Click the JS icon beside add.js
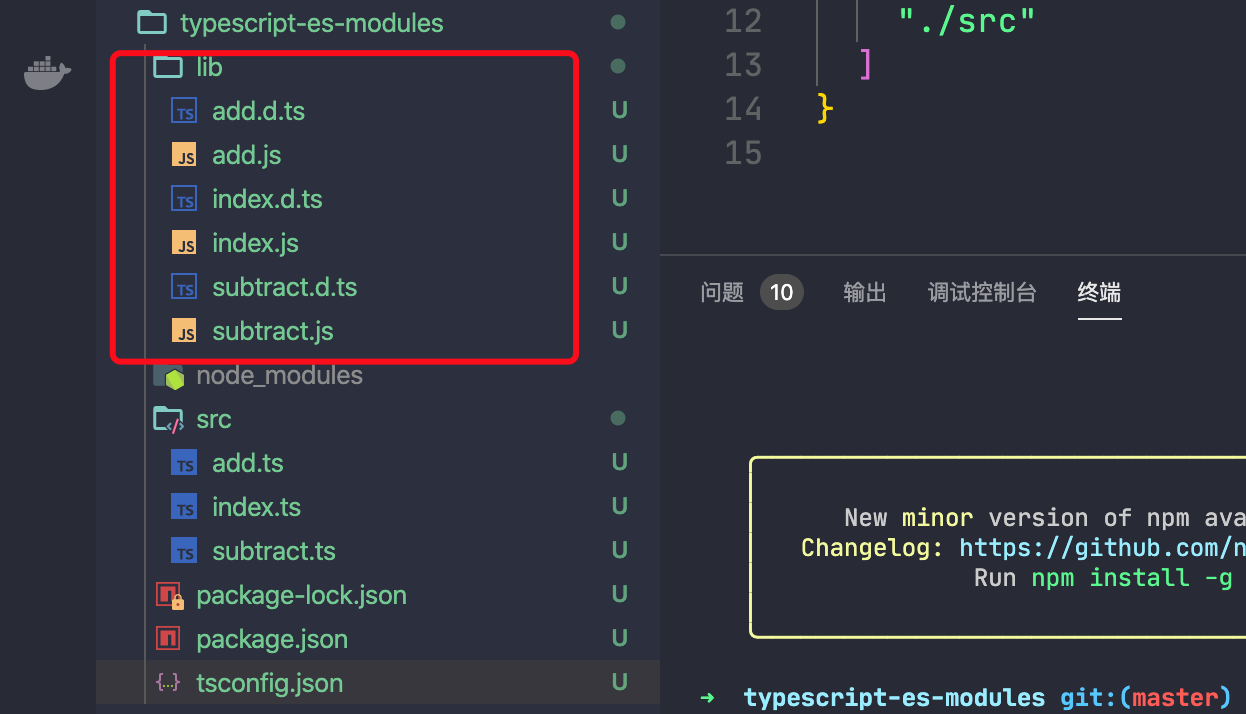 [184, 155]
